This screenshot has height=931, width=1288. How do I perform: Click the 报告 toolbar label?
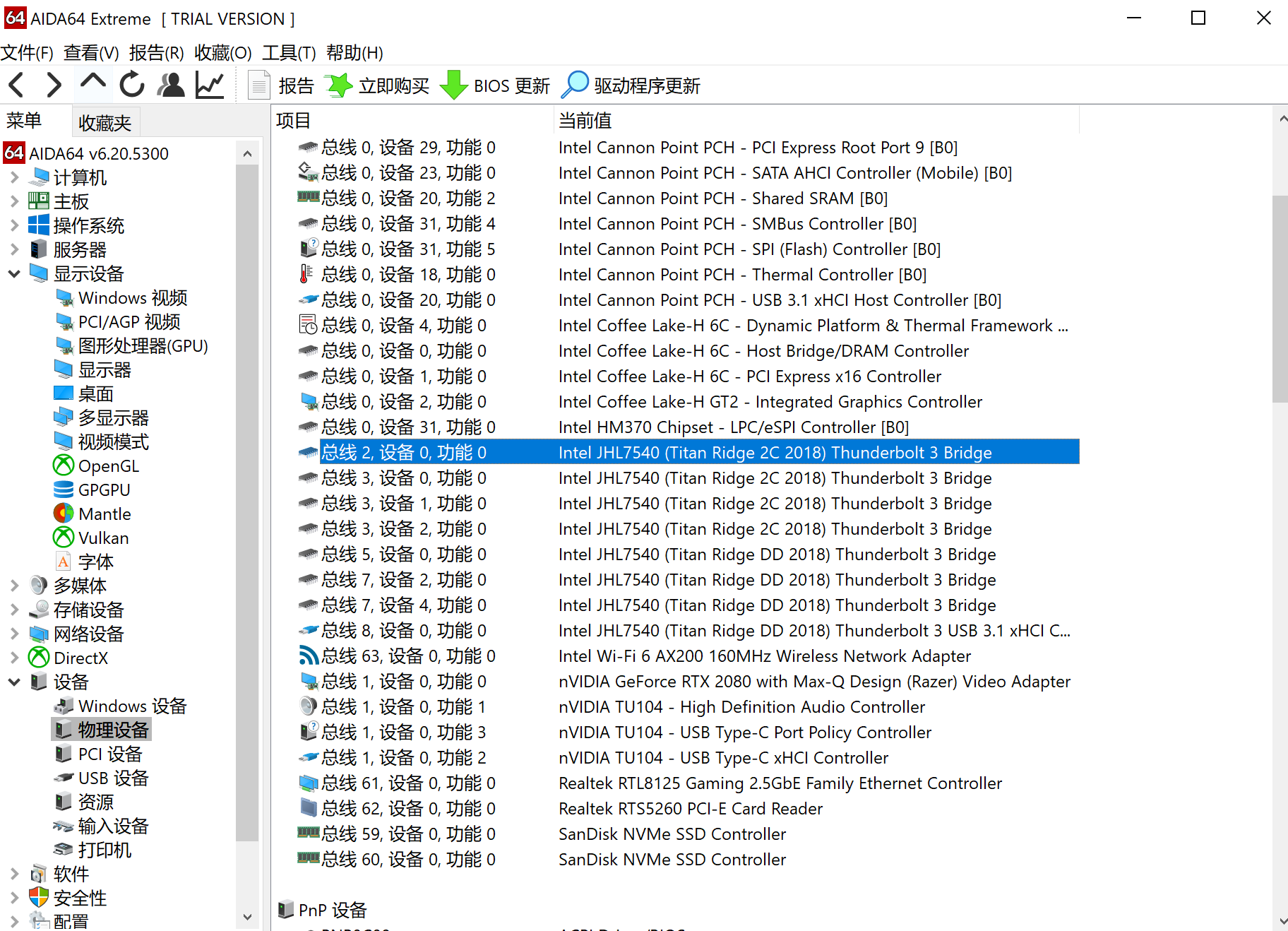tap(297, 86)
